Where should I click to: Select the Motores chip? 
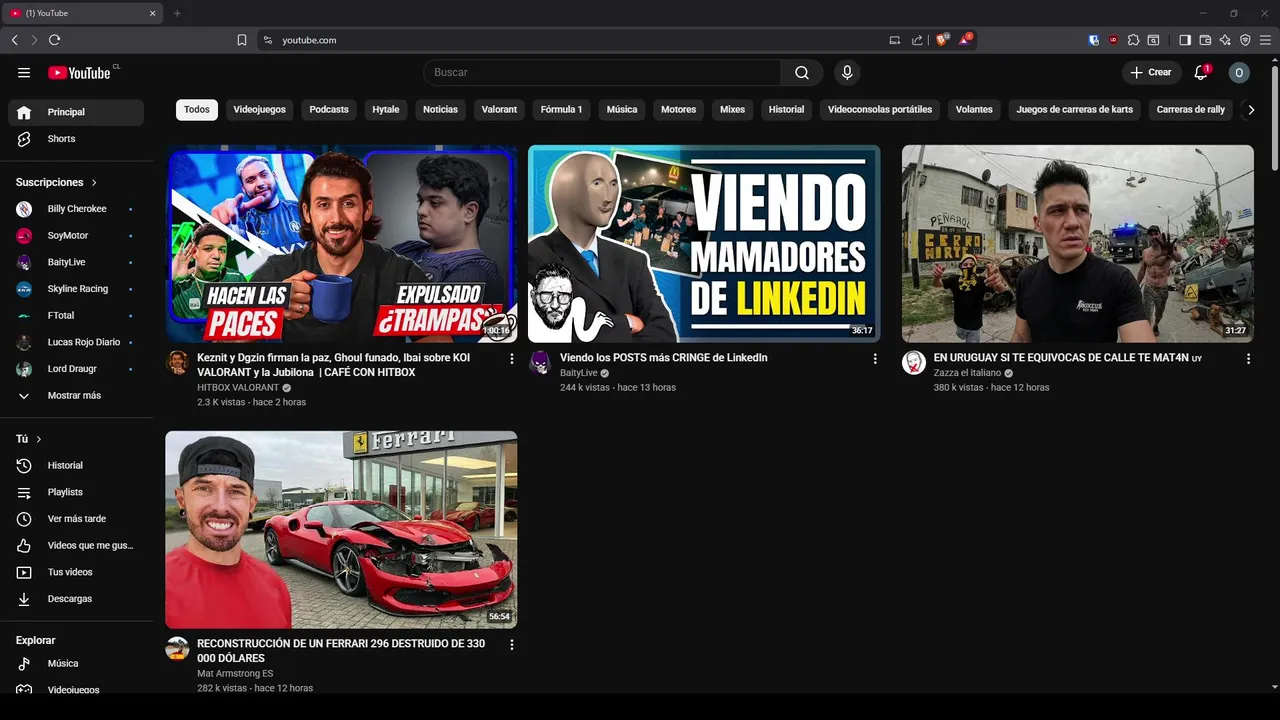click(678, 110)
